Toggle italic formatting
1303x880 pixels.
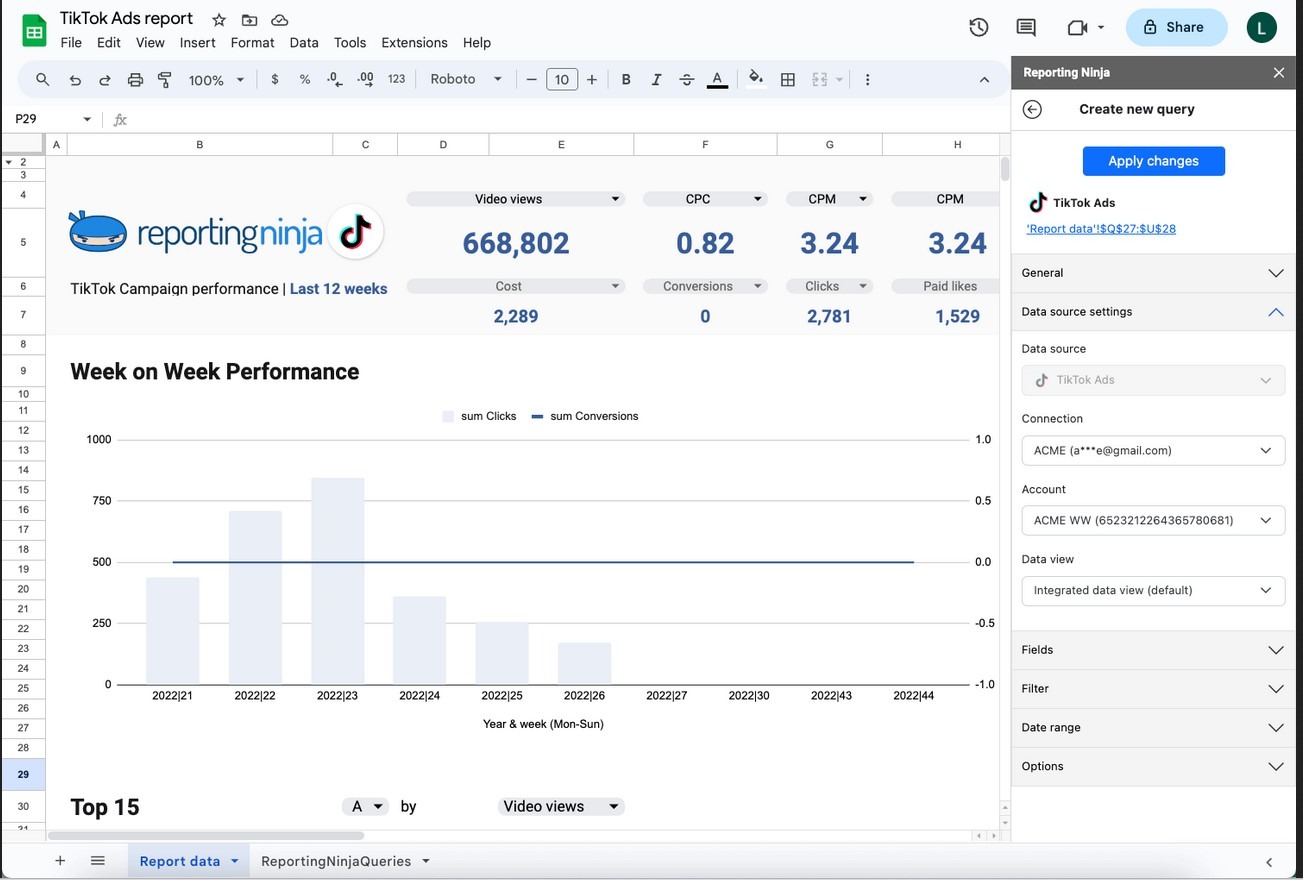click(x=656, y=79)
